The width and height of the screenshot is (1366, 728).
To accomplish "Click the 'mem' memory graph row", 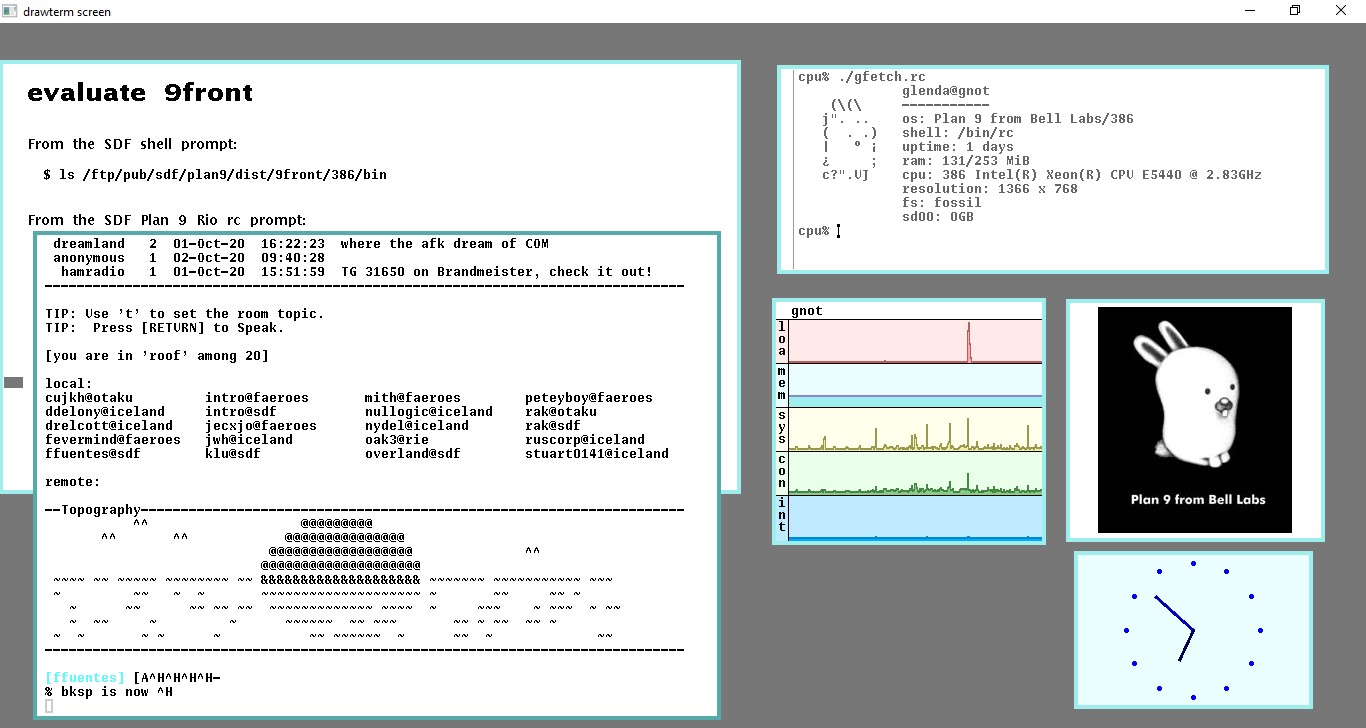I will [x=915, y=385].
